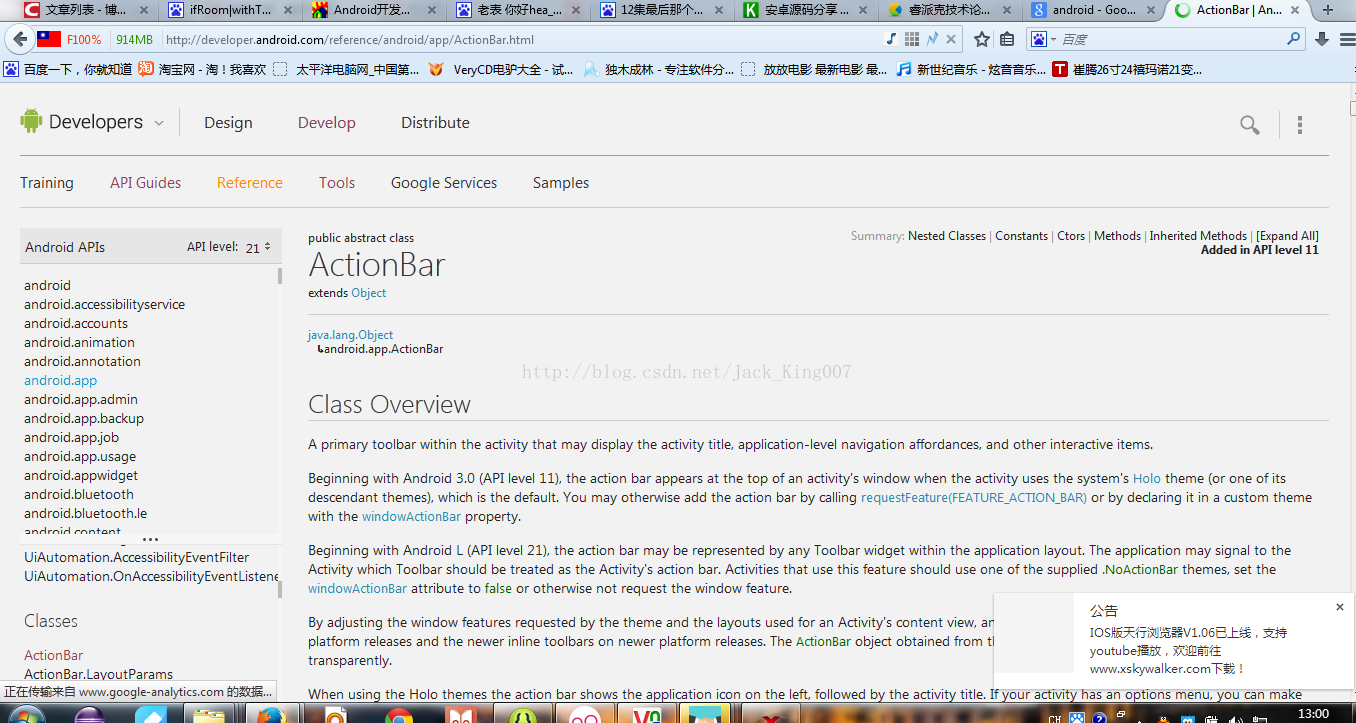Close the 公告 notification popup

[1340, 607]
